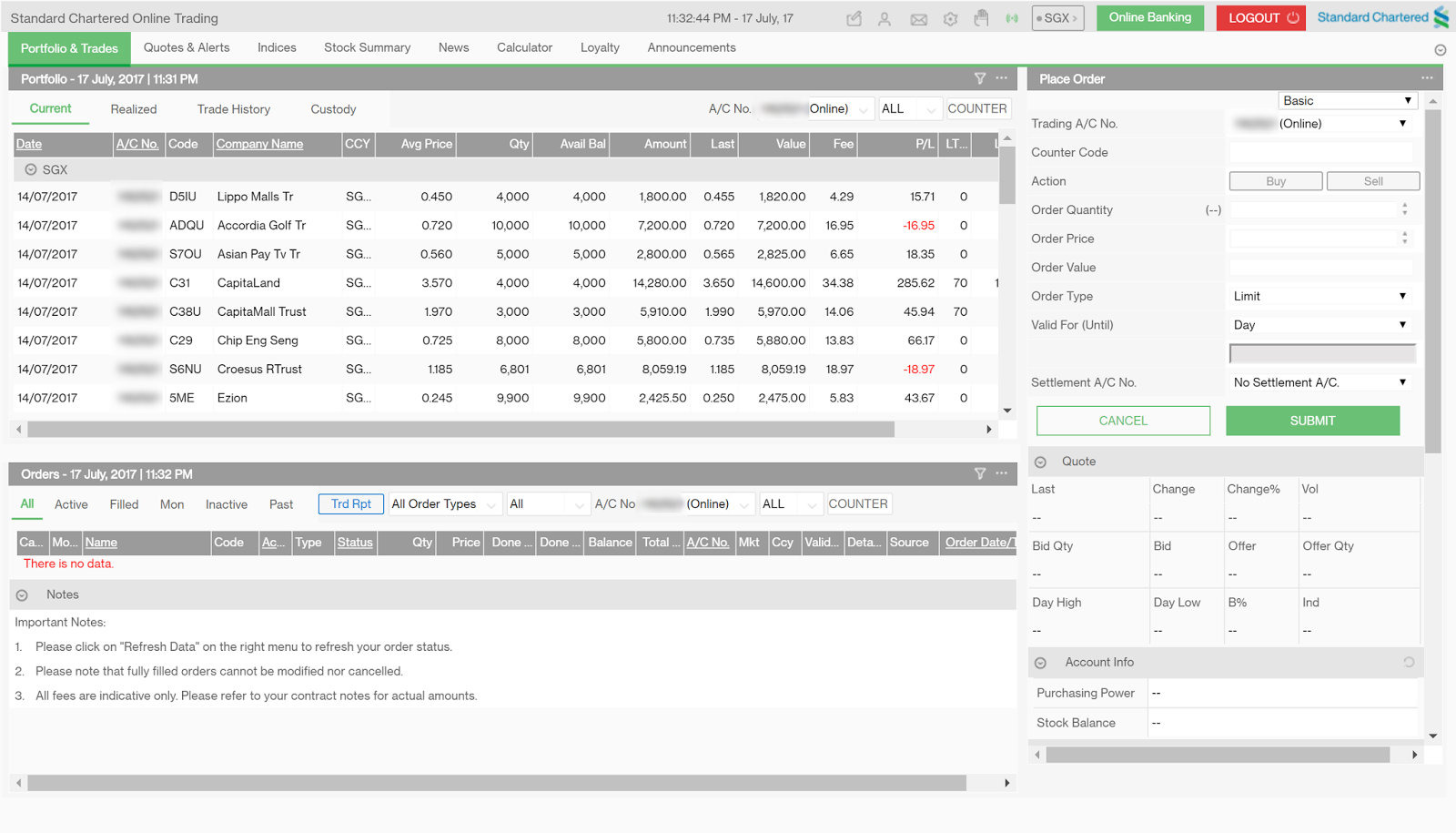Image resolution: width=1456 pixels, height=833 pixels.
Task: Filter orders by the Active tab
Action: (x=71, y=504)
